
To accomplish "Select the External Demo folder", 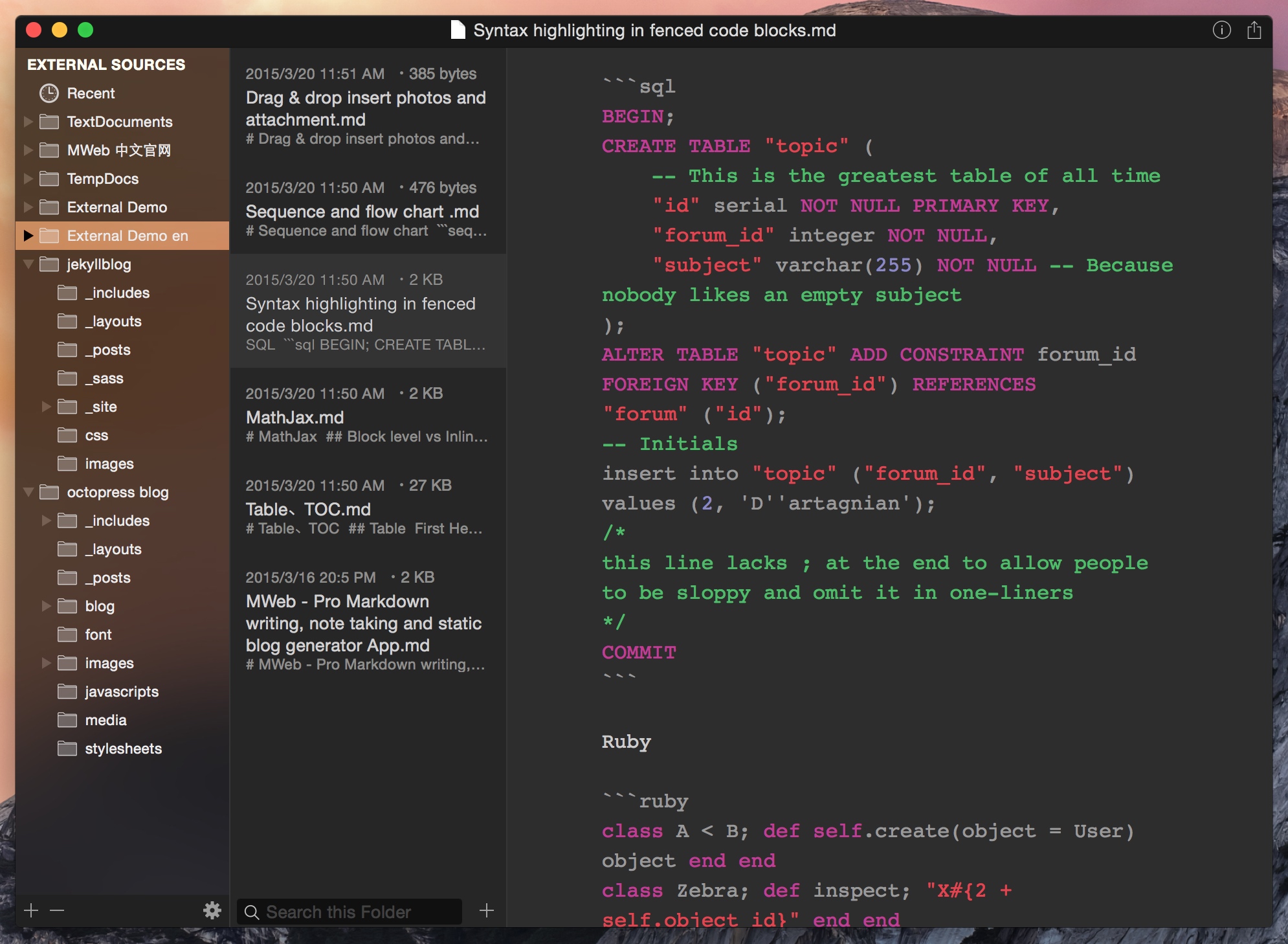I will [x=117, y=207].
